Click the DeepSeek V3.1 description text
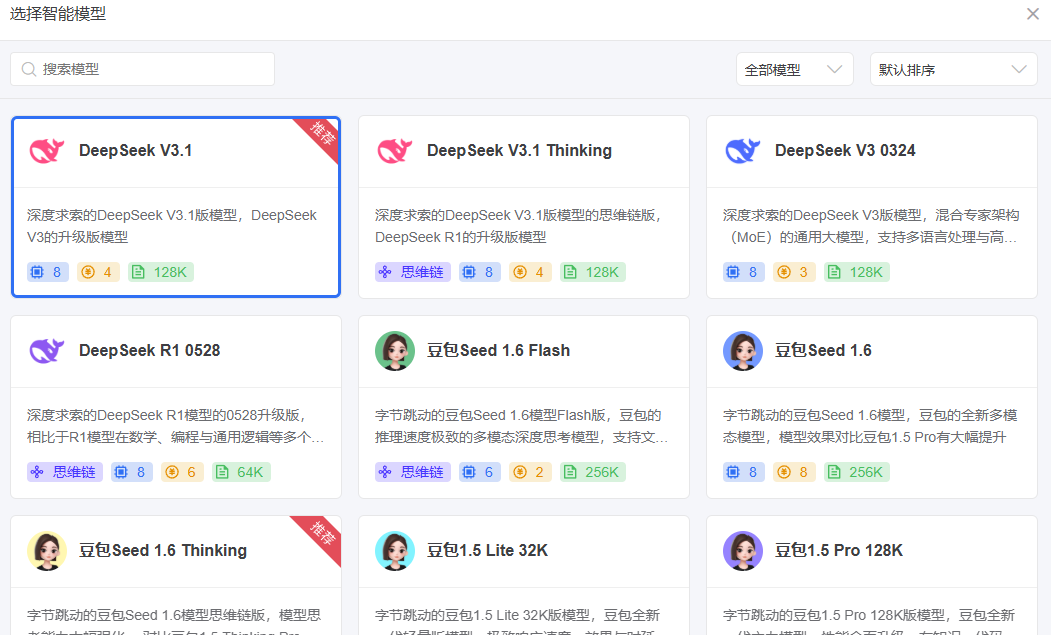 (x=172, y=226)
